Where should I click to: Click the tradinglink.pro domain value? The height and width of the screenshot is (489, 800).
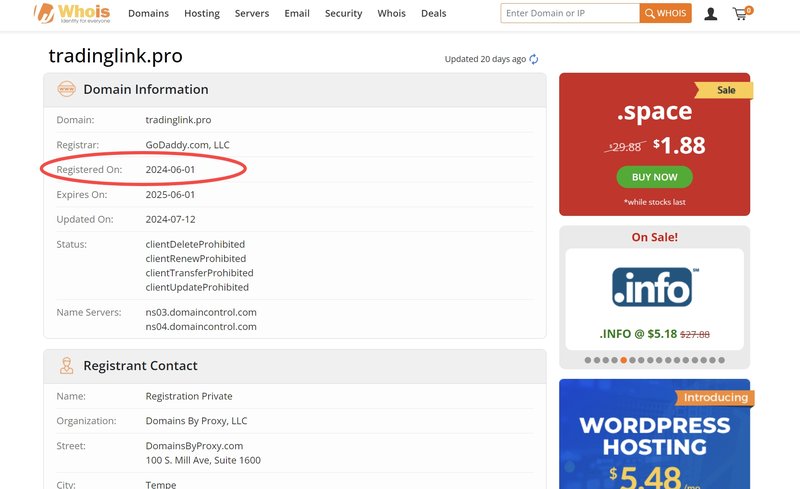[x=178, y=120]
